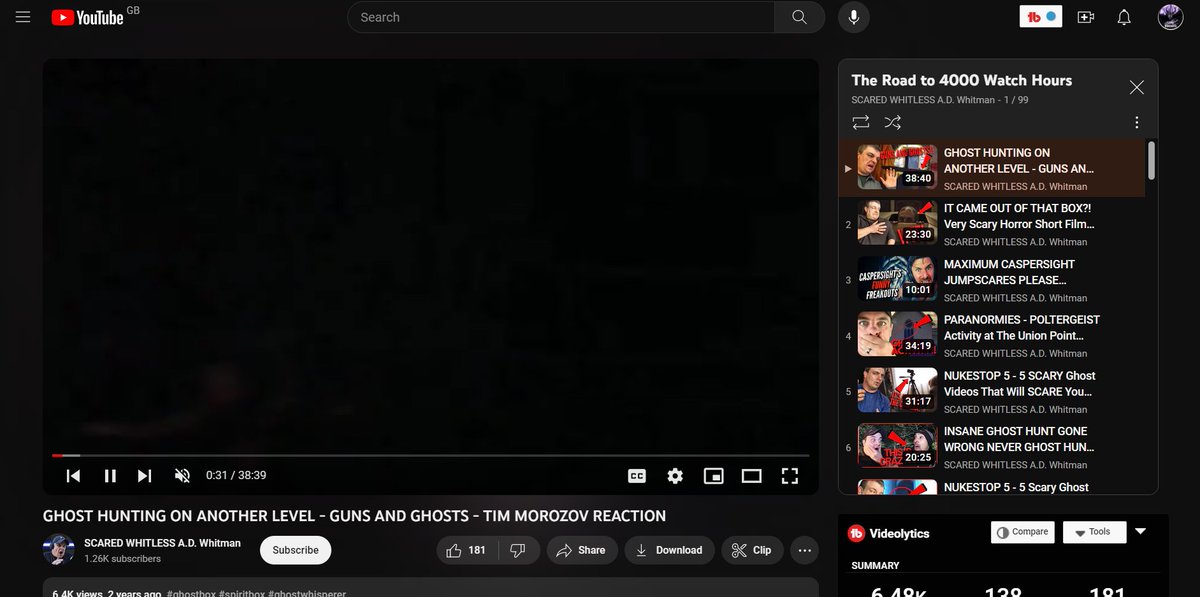Play MAXIMUM CASPERSIGHT JUMPSCARES video
The image size is (1200, 597).
coord(992,280)
